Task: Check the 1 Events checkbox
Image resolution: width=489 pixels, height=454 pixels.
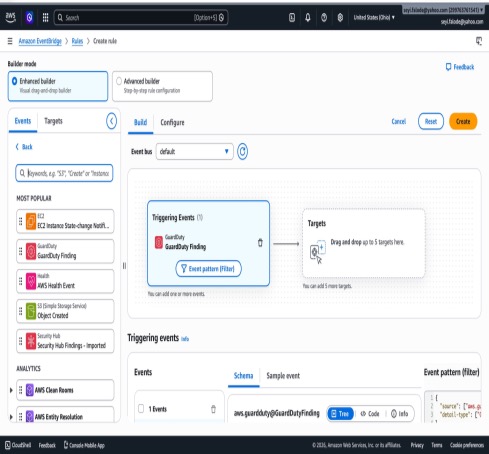Action: tap(141, 408)
